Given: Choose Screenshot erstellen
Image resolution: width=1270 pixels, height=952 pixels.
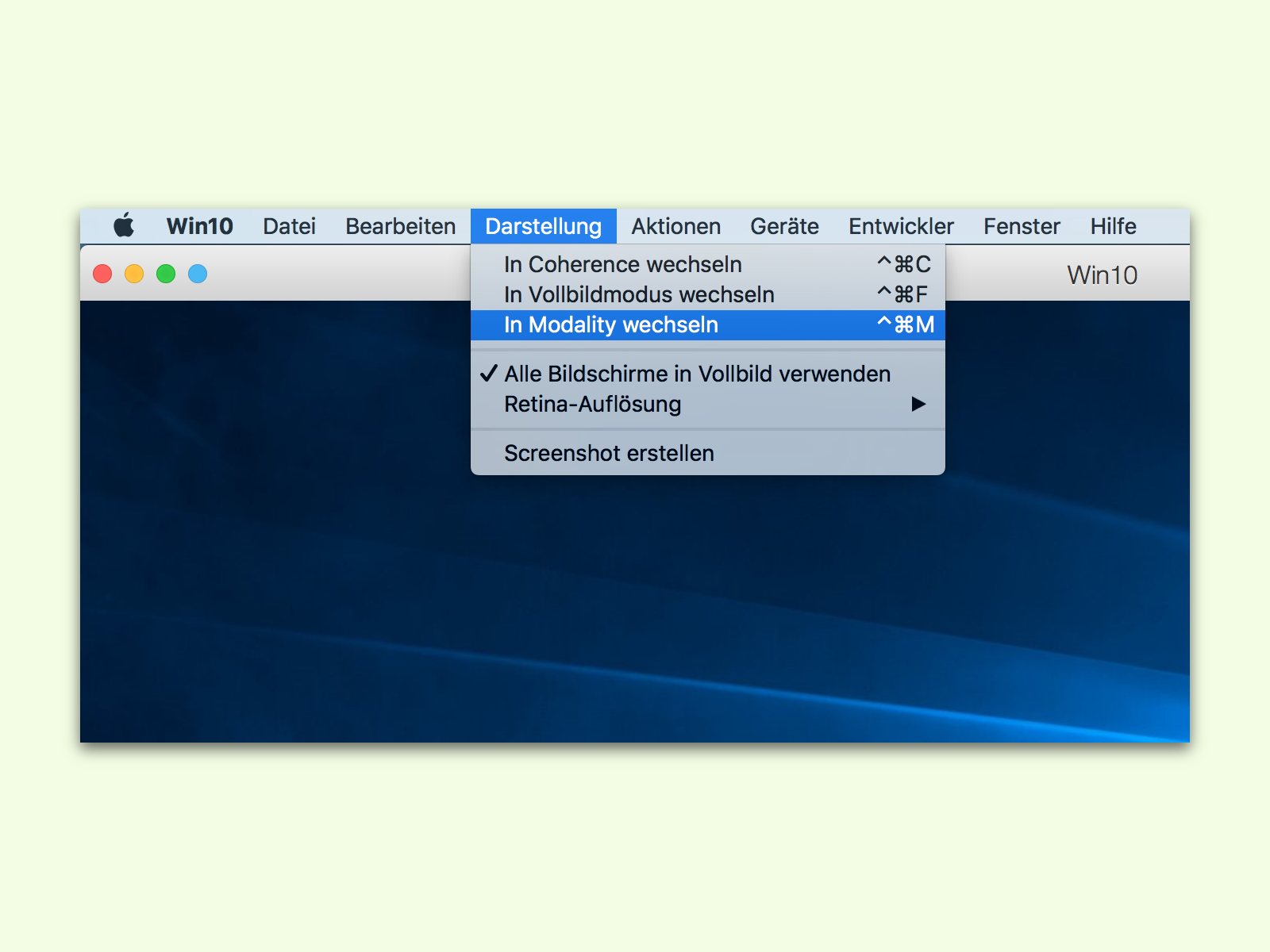Looking at the screenshot, I should [708, 453].
